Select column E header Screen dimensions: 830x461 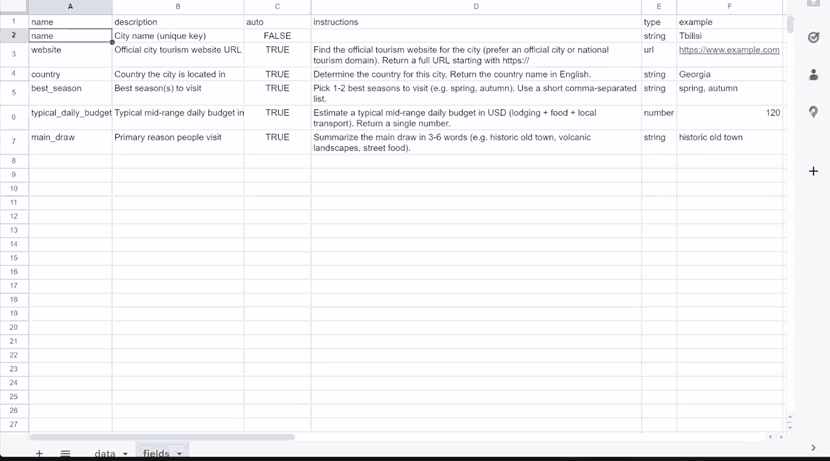(659, 7)
